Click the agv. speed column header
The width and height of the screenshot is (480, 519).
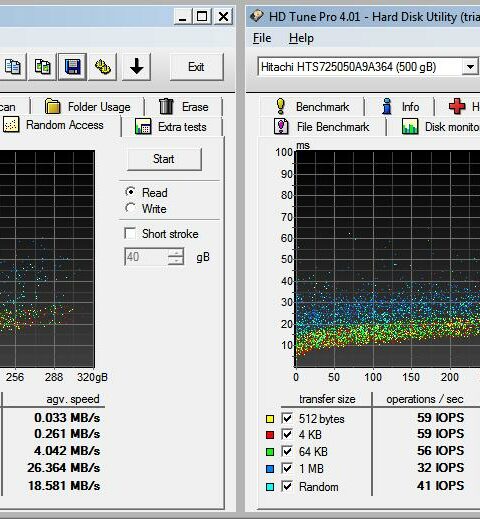tap(73, 399)
